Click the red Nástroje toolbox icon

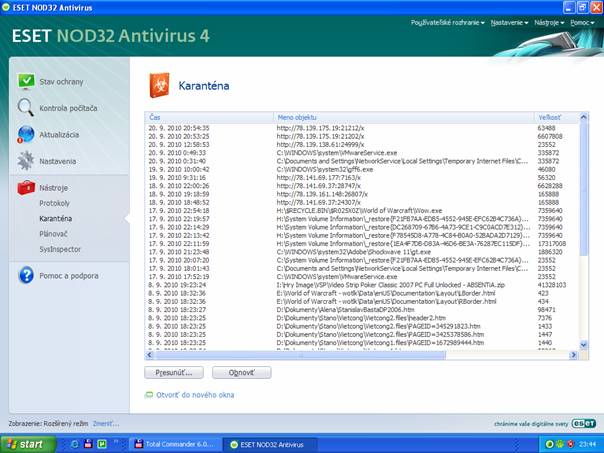coord(26,188)
